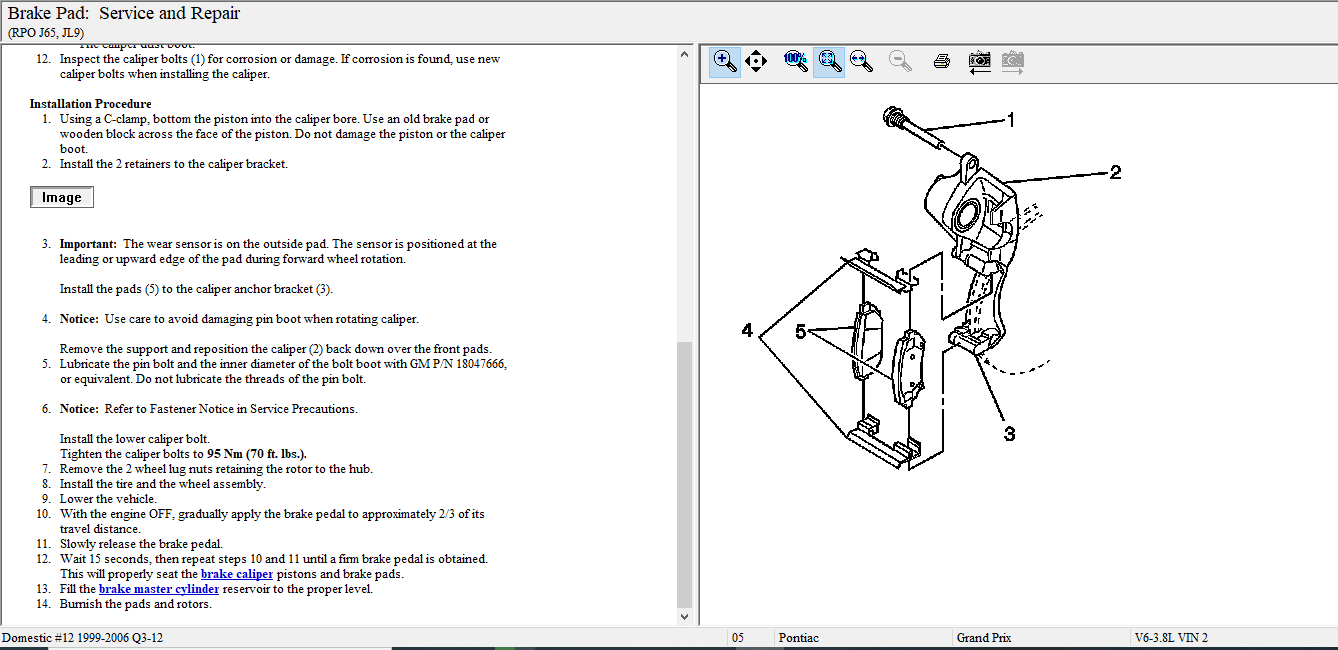Print the brake caliper diagram
1338x650 pixels.
pyautogui.click(x=941, y=62)
